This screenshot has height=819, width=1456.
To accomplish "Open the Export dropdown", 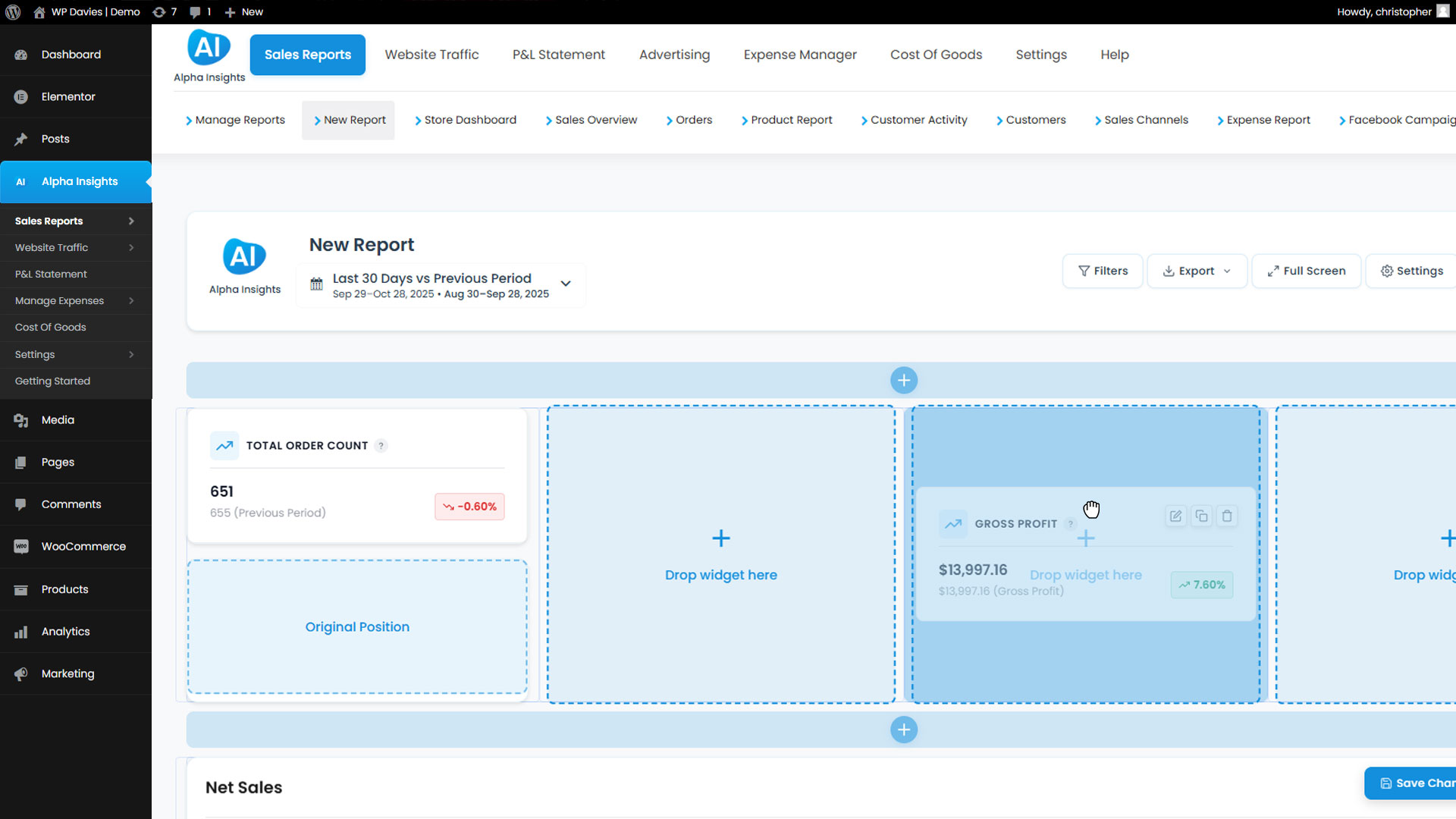I will point(1197,271).
